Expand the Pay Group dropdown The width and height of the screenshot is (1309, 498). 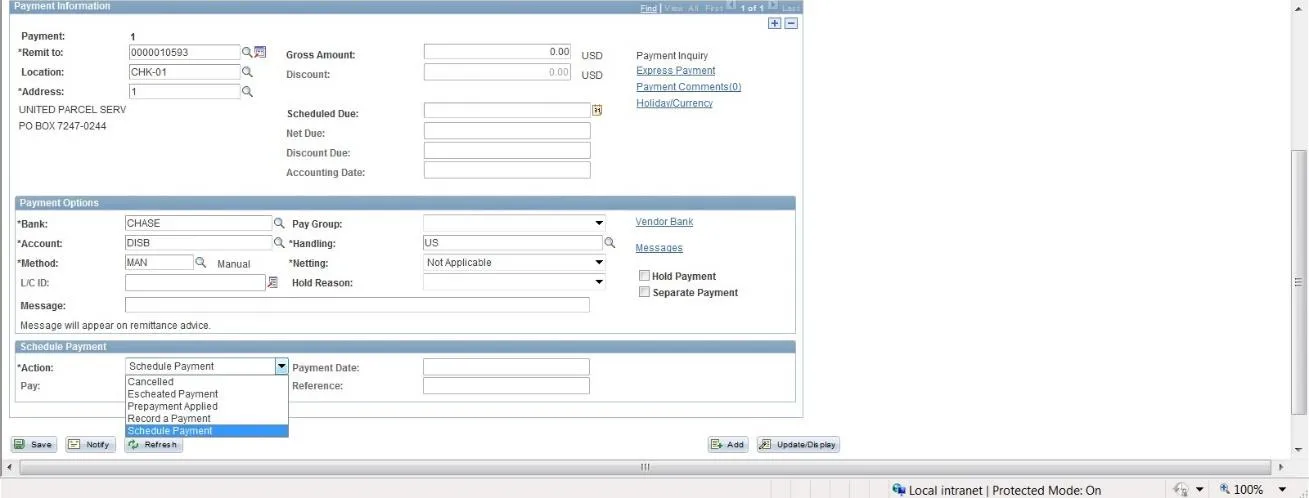599,223
